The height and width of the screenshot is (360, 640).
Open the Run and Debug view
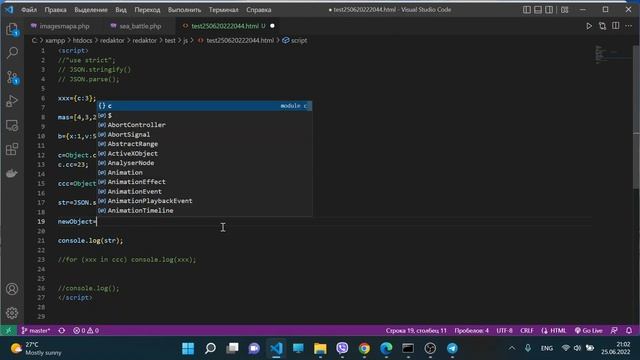12,101
